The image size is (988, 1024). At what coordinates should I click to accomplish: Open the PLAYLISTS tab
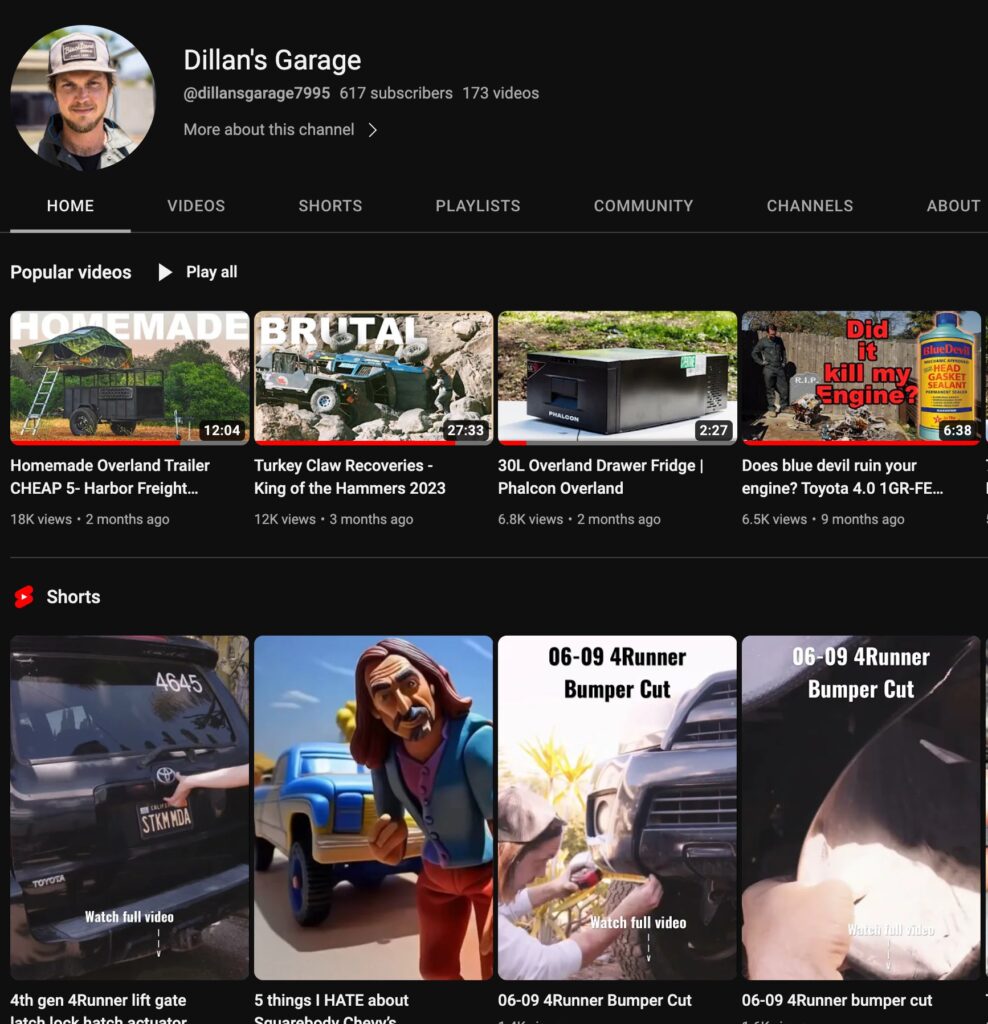pos(478,206)
